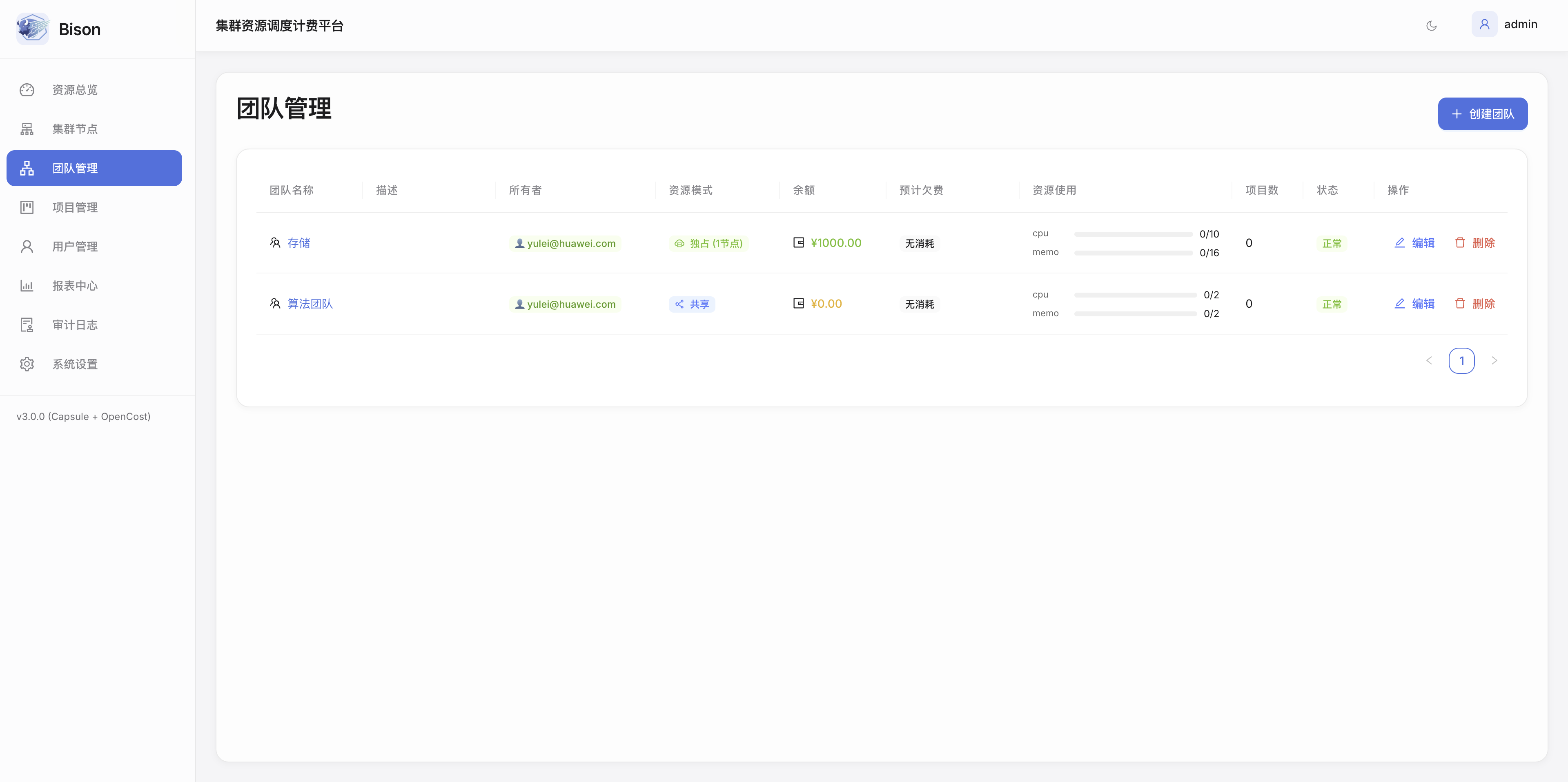The width and height of the screenshot is (1568, 782).
Task: Open 项目管理 from sidebar
Action: 74,207
